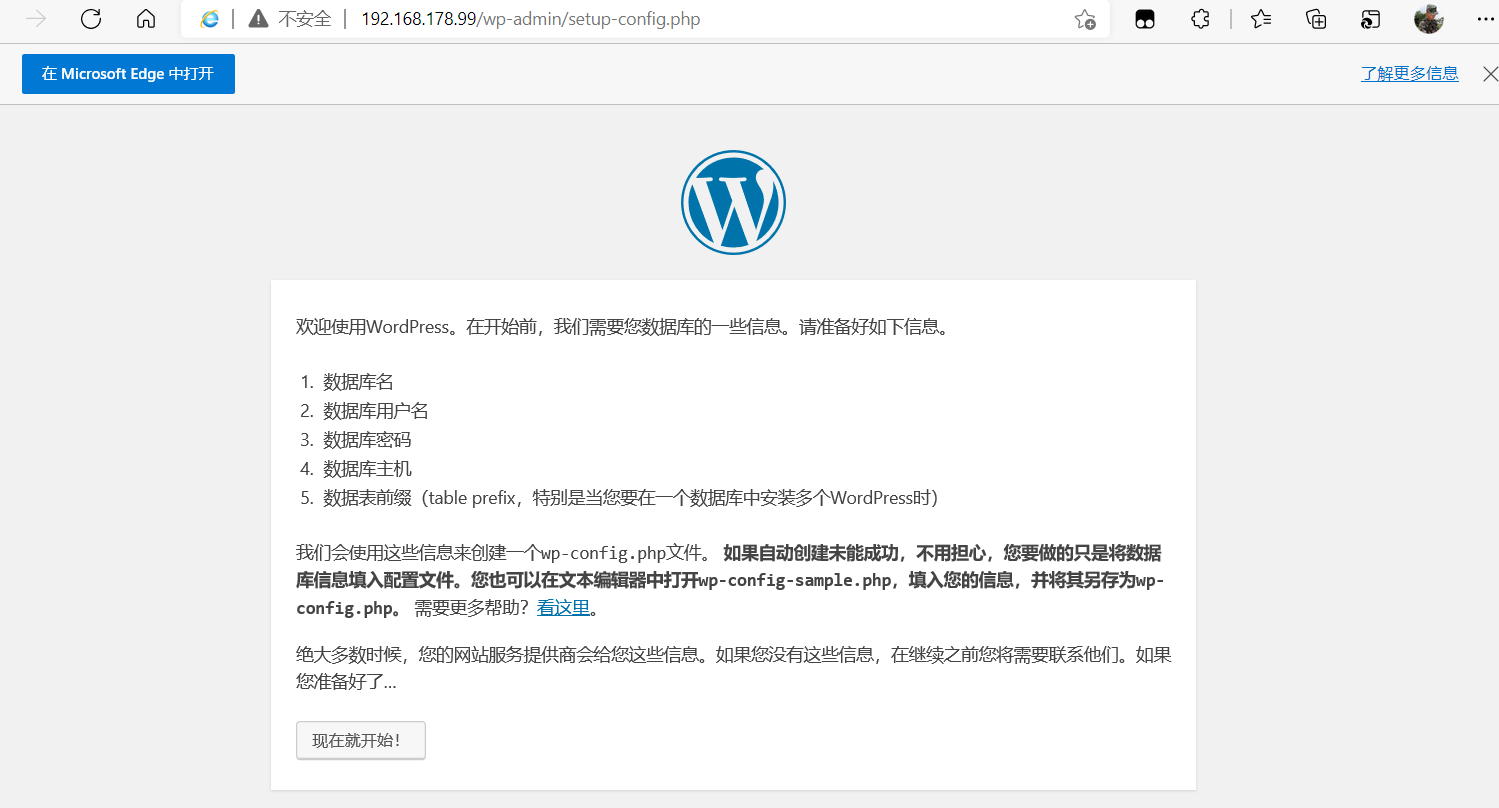The width and height of the screenshot is (1499, 808).
Task: Click the 数据表前缀 (table prefix) list item
Action: pos(630,498)
